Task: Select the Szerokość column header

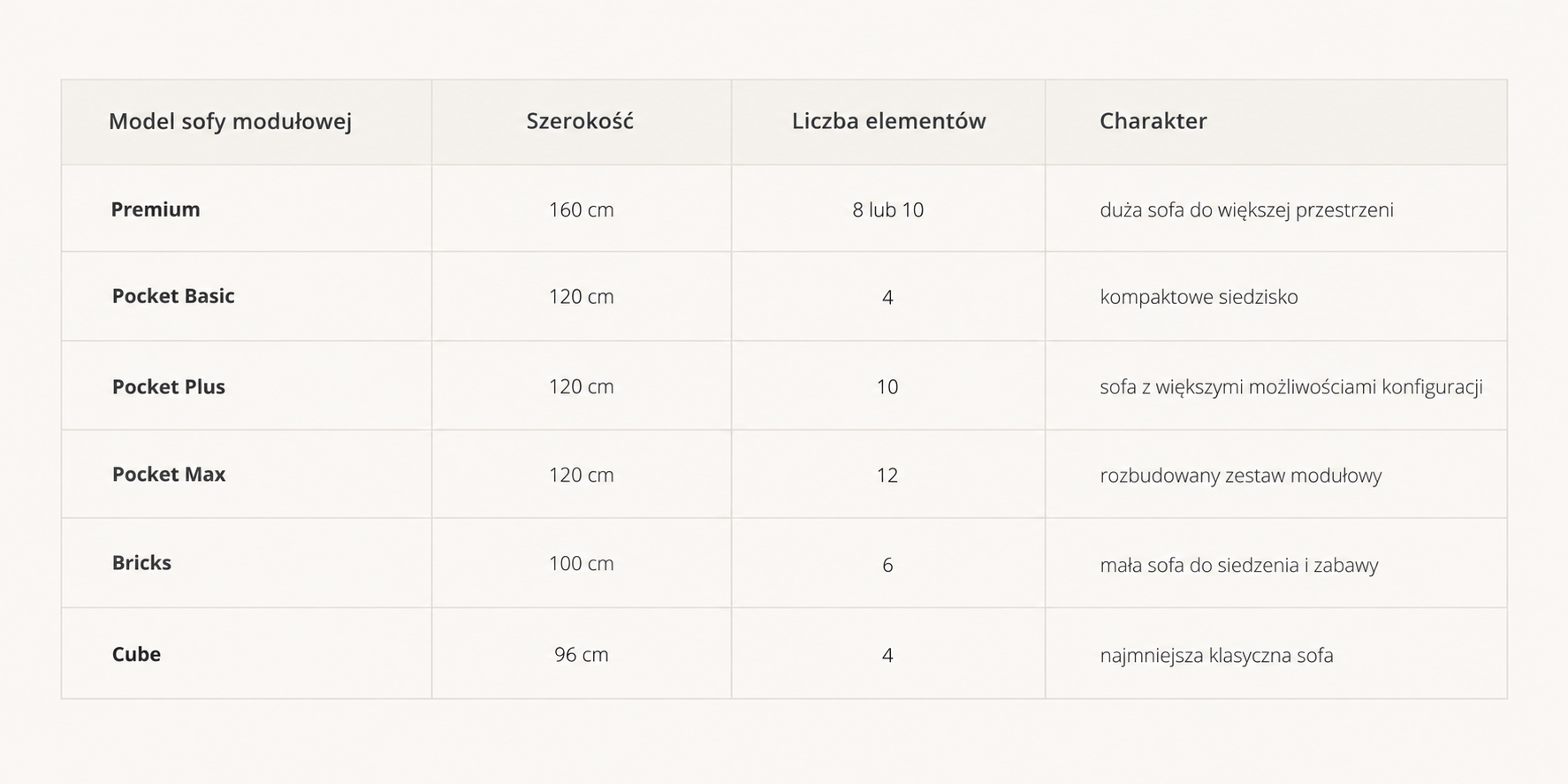Action: [x=580, y=120]
